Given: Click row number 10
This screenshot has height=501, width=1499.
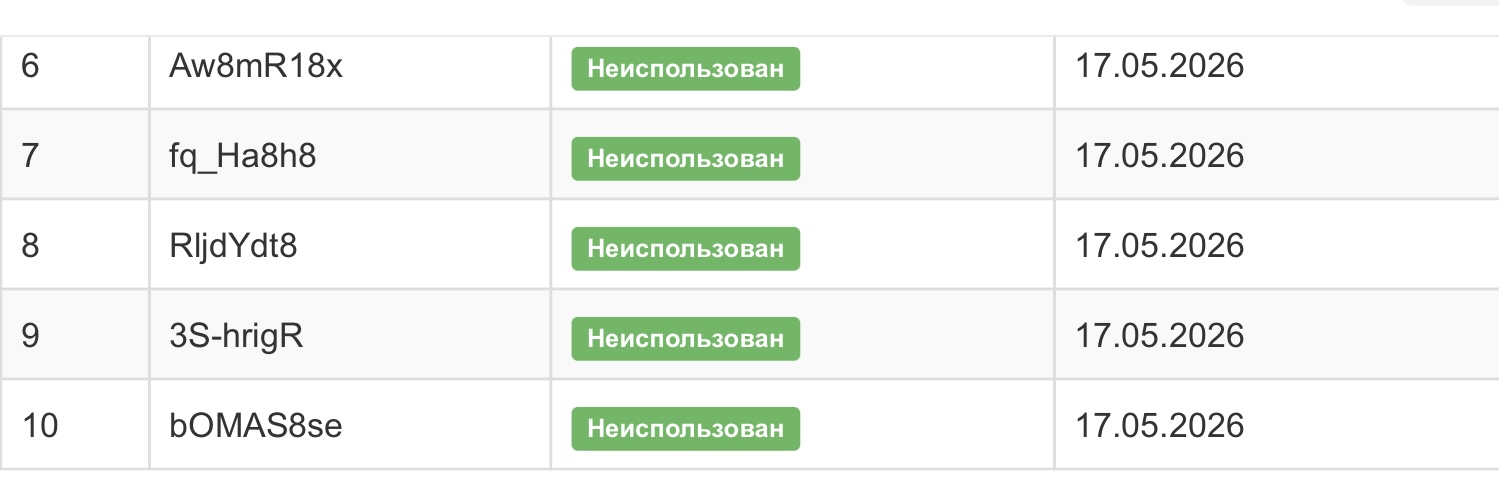Looking at the screenshot, I should click(x=40, y=427).
